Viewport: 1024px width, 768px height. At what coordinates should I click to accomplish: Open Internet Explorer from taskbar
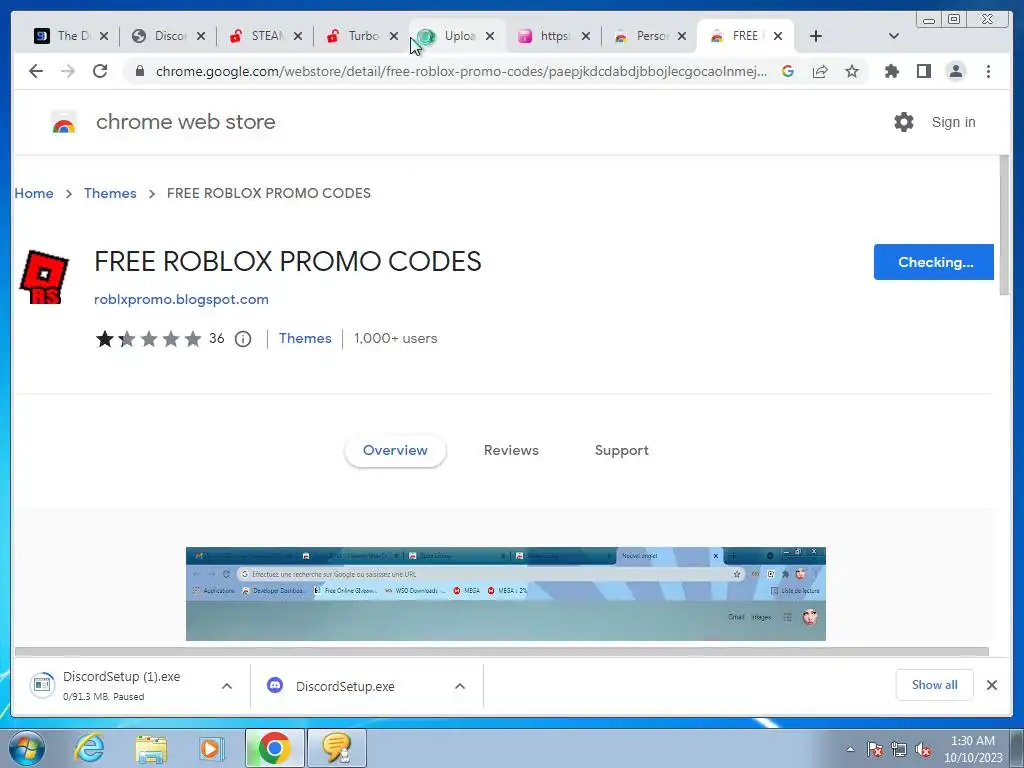point(89,748)
